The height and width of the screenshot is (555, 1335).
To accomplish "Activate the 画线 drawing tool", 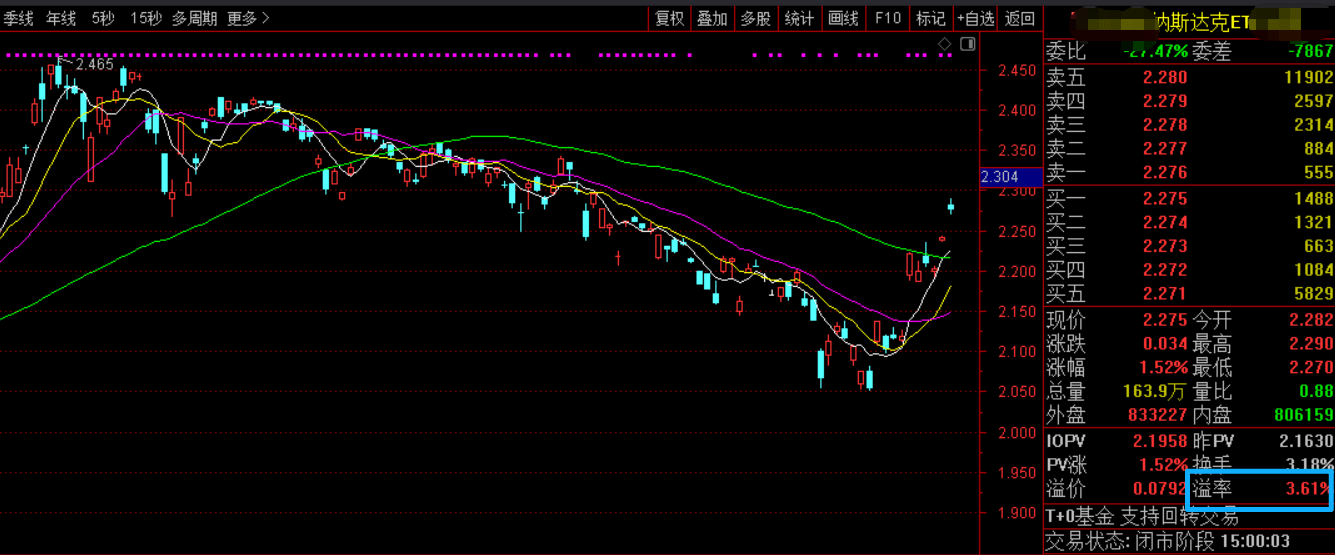I will pos(844,18).
